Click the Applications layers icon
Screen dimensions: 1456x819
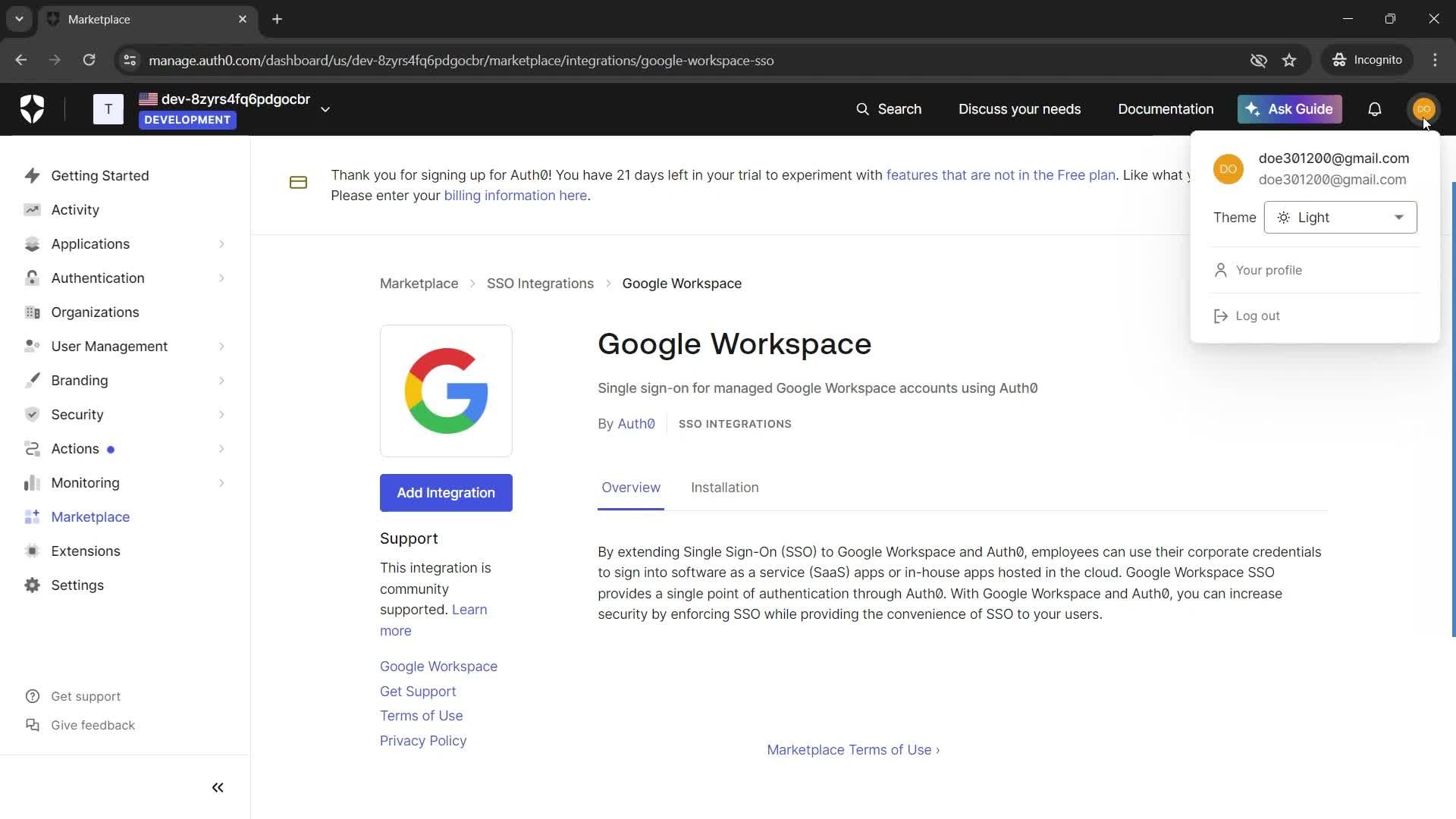32,244
